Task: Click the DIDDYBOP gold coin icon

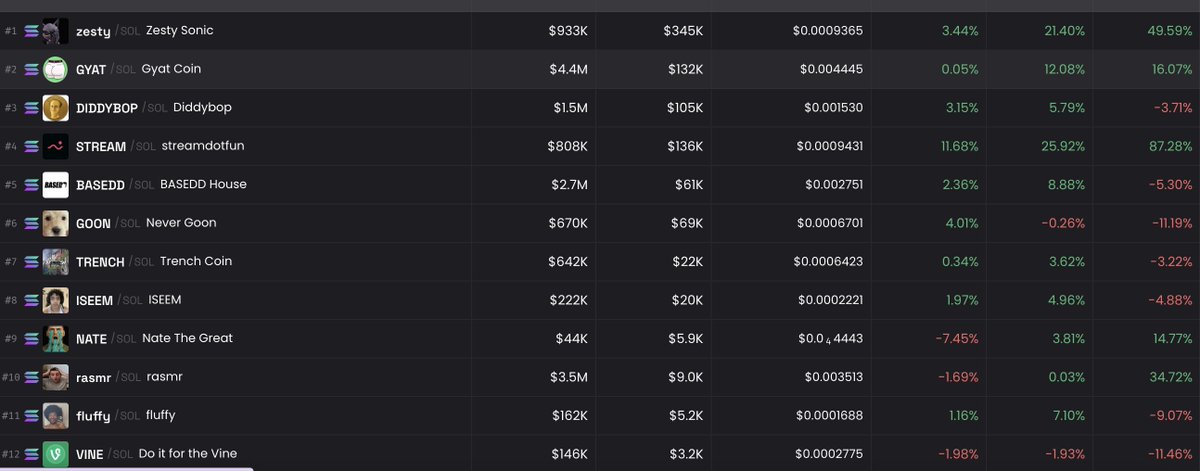Action: coord(56,108)
